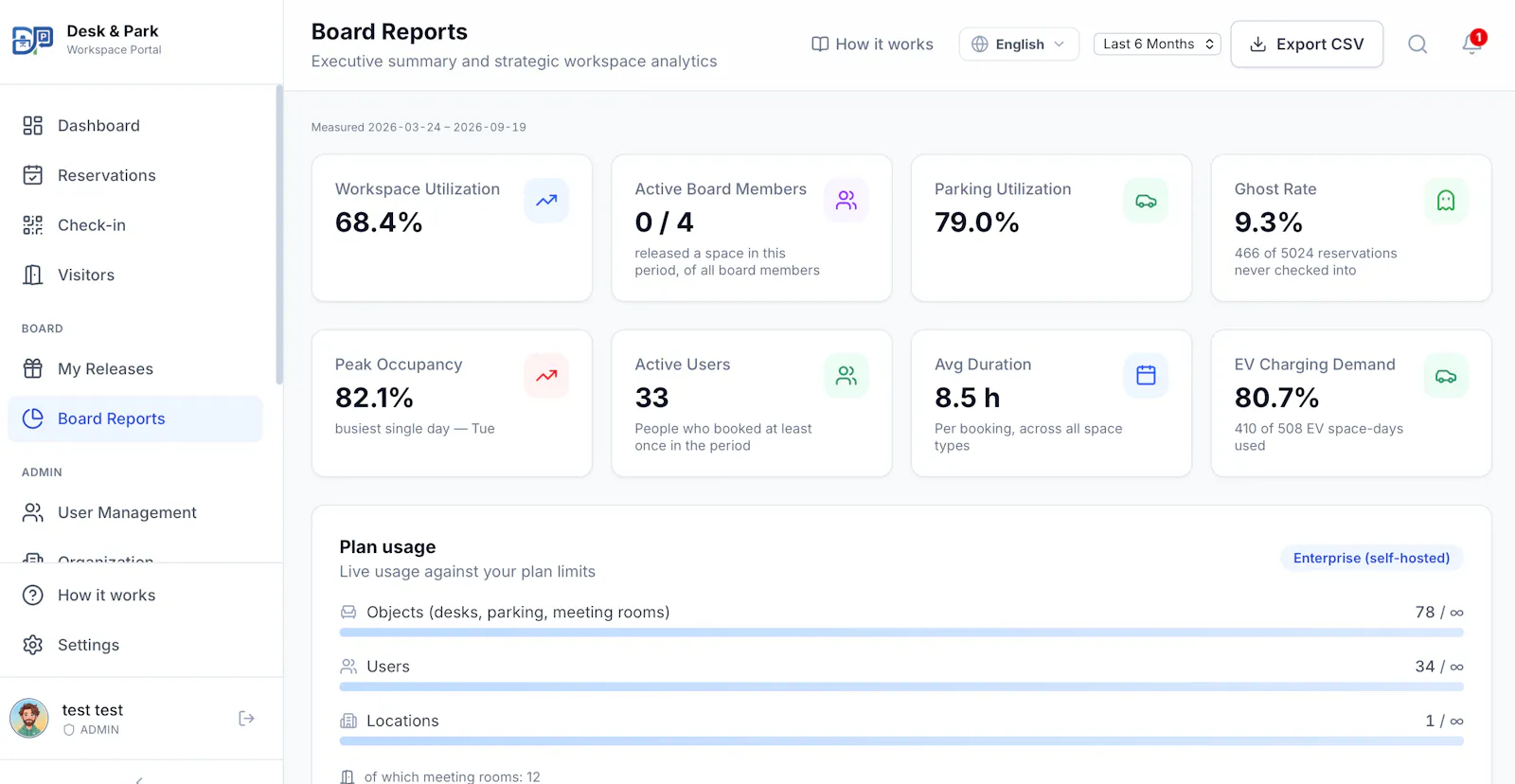Click the Enterprise (self-hosted) badge

pos(1371,559)
